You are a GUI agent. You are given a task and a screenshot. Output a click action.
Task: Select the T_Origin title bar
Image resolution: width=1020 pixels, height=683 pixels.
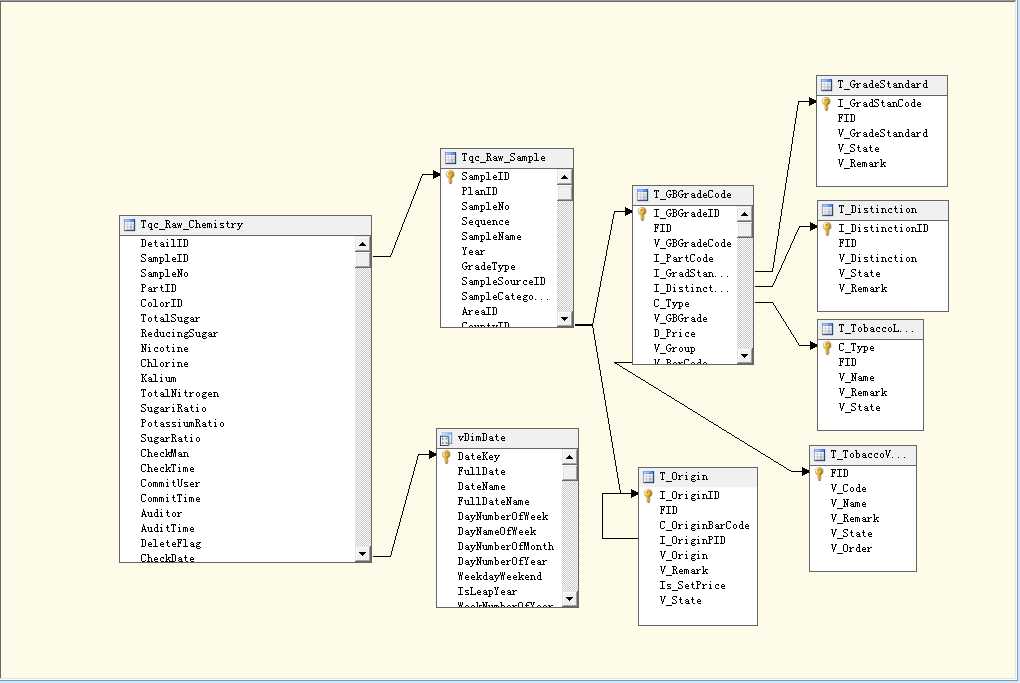click(x=698, y=477)
